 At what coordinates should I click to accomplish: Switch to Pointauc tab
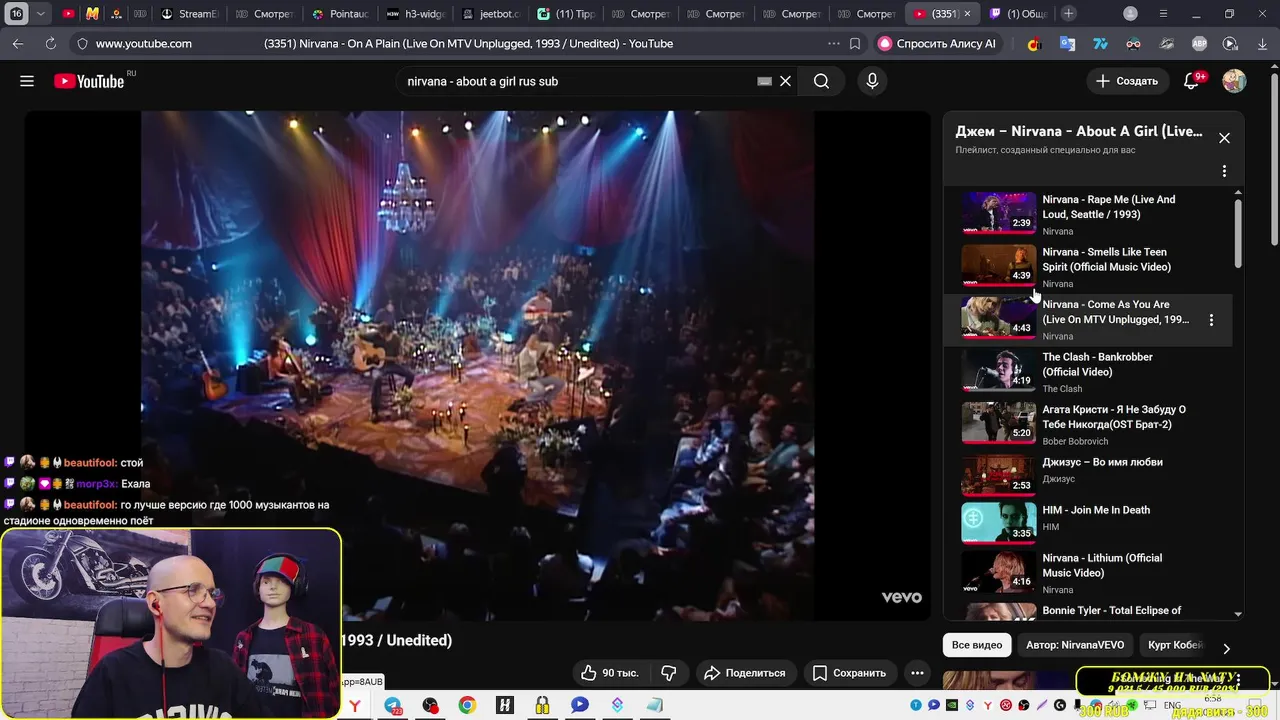pos(340,14)
